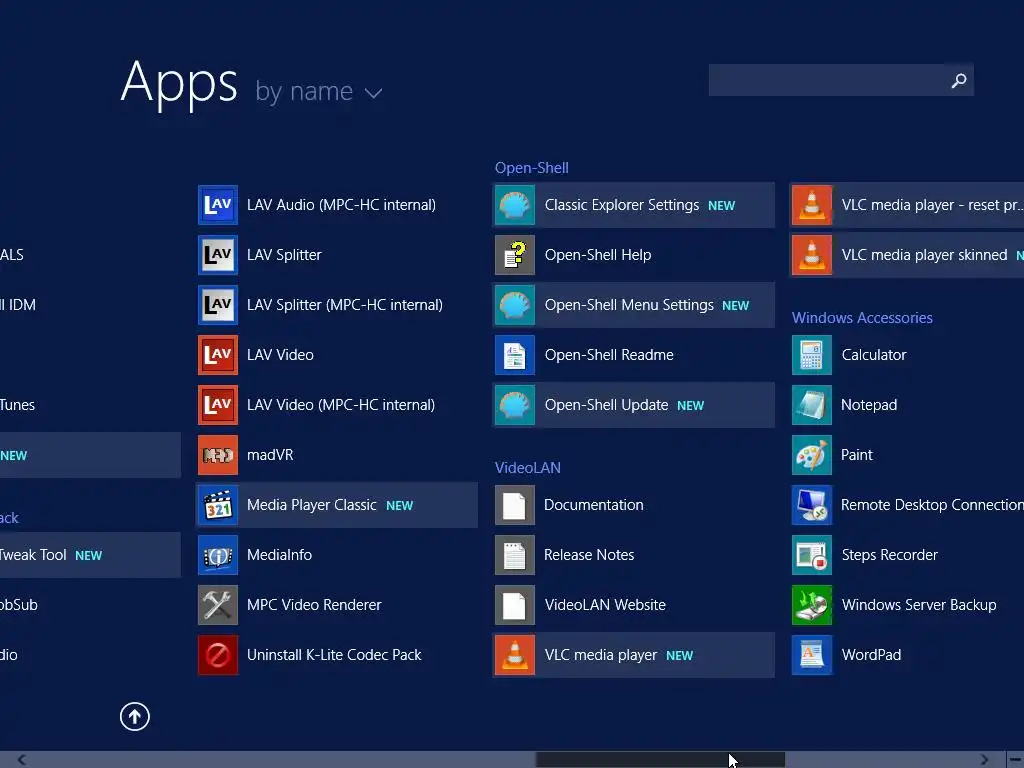Image resolution: width=1024 pixels, height=768 pixels.
Task: Open the Open-Shell Readme document icon
Action: (515, 355)
